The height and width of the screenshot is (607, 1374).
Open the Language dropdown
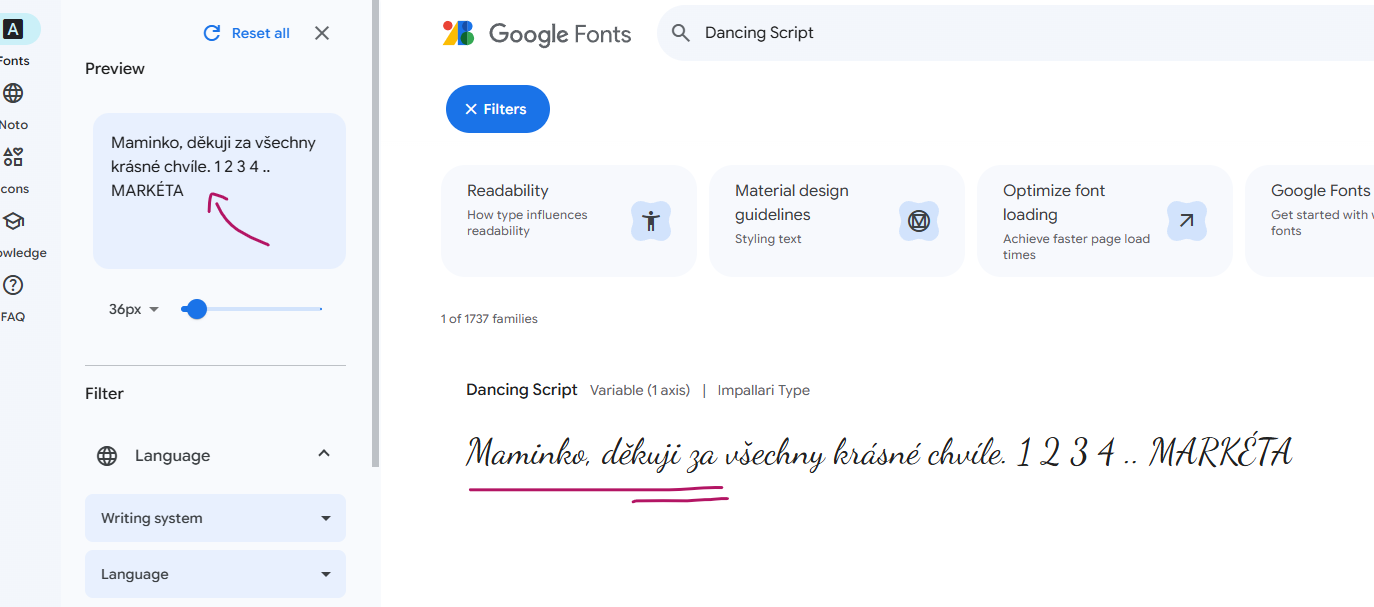coord(215,574)
